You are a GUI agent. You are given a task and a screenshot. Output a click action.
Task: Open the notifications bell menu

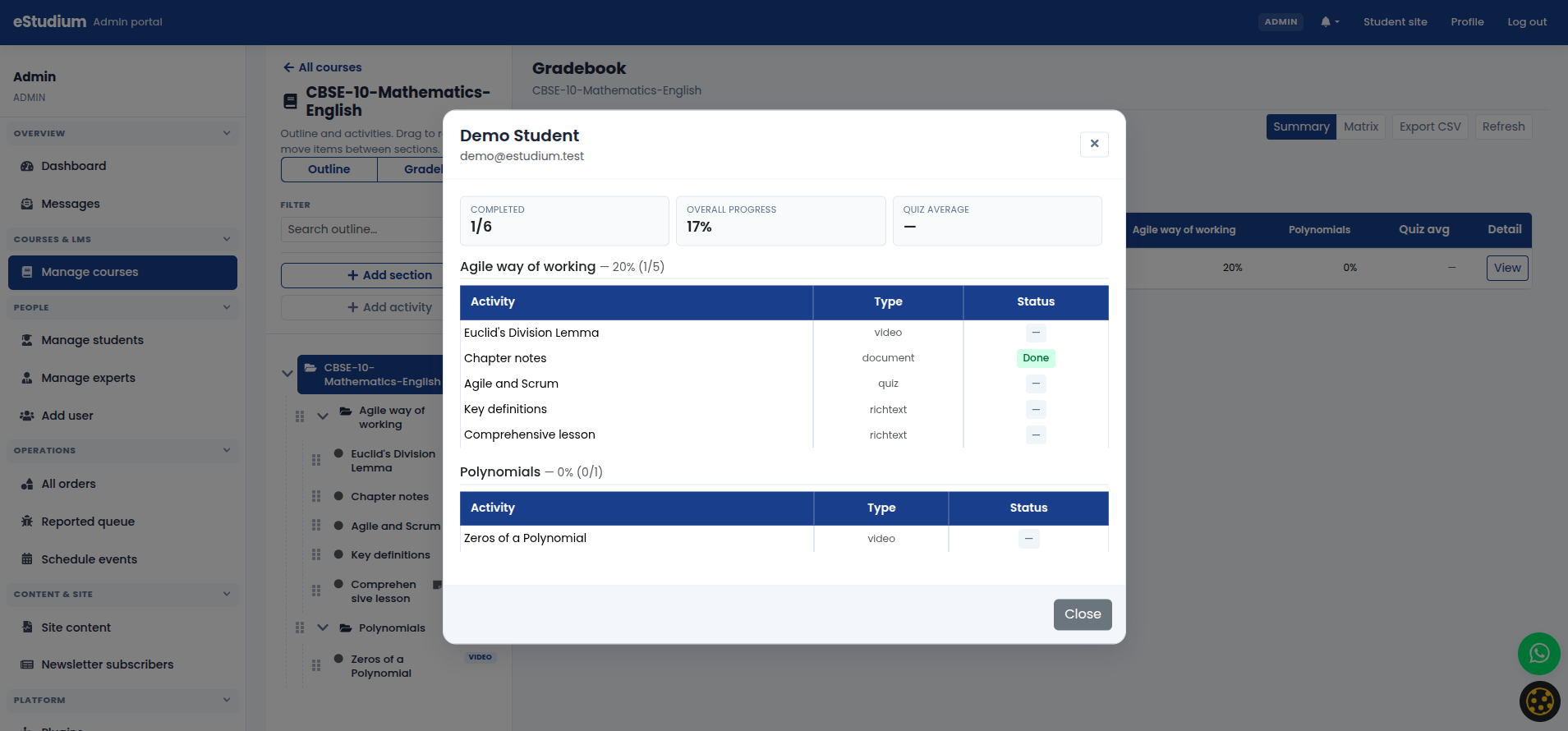point(1330,22)
